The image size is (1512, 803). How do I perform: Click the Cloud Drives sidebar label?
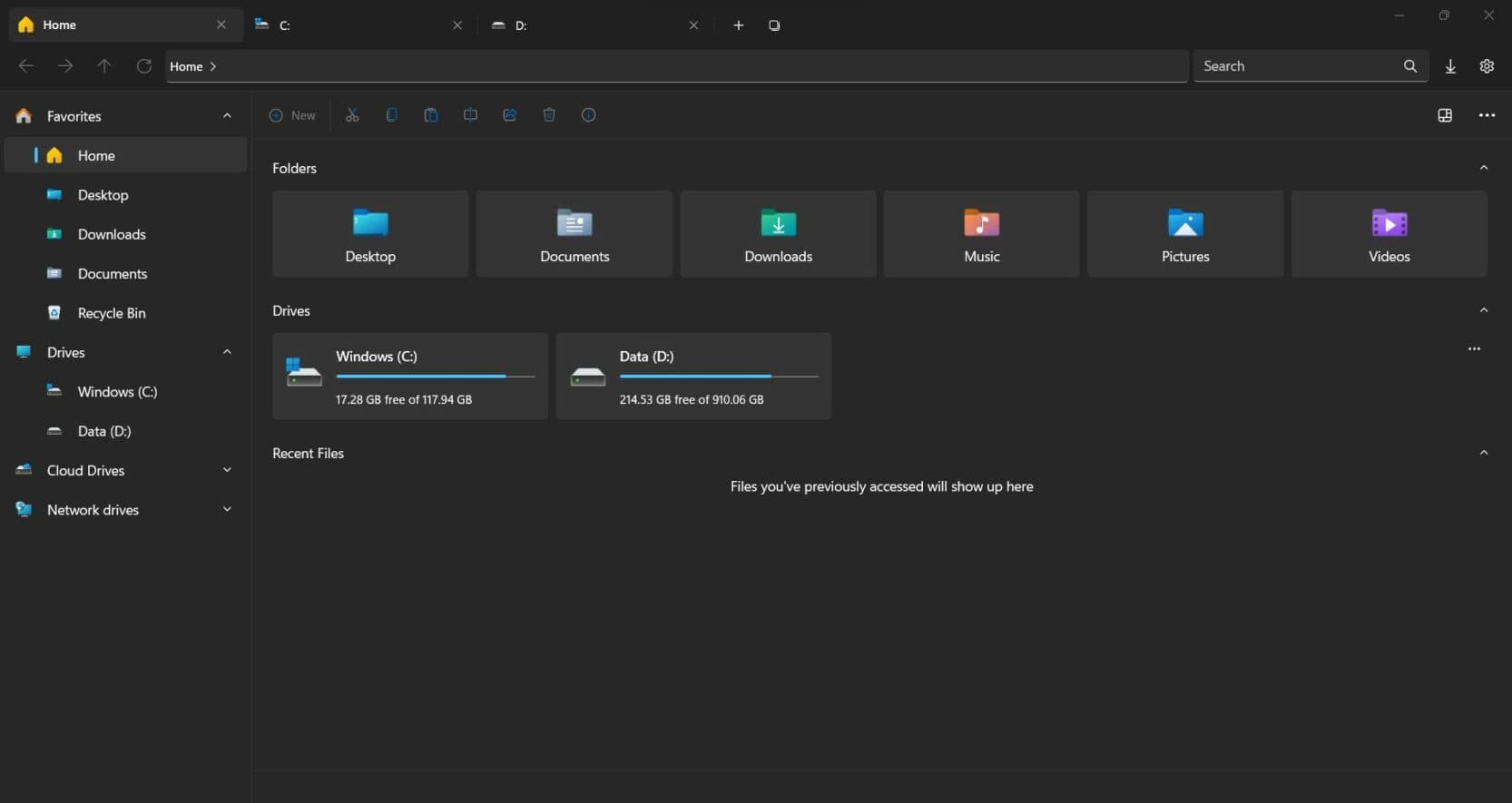point(86,470)
